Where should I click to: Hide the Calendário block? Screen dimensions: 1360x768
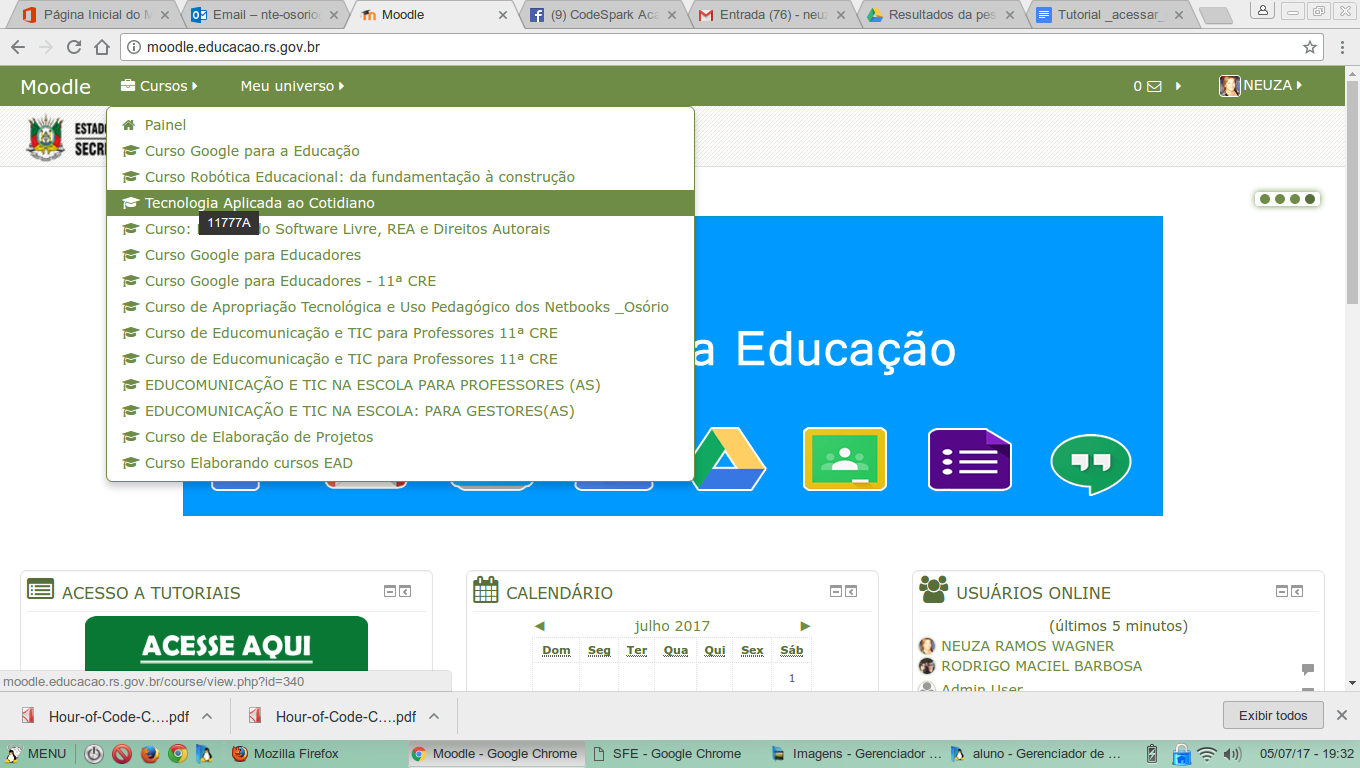pyautogui.click(x=836, y=592)
